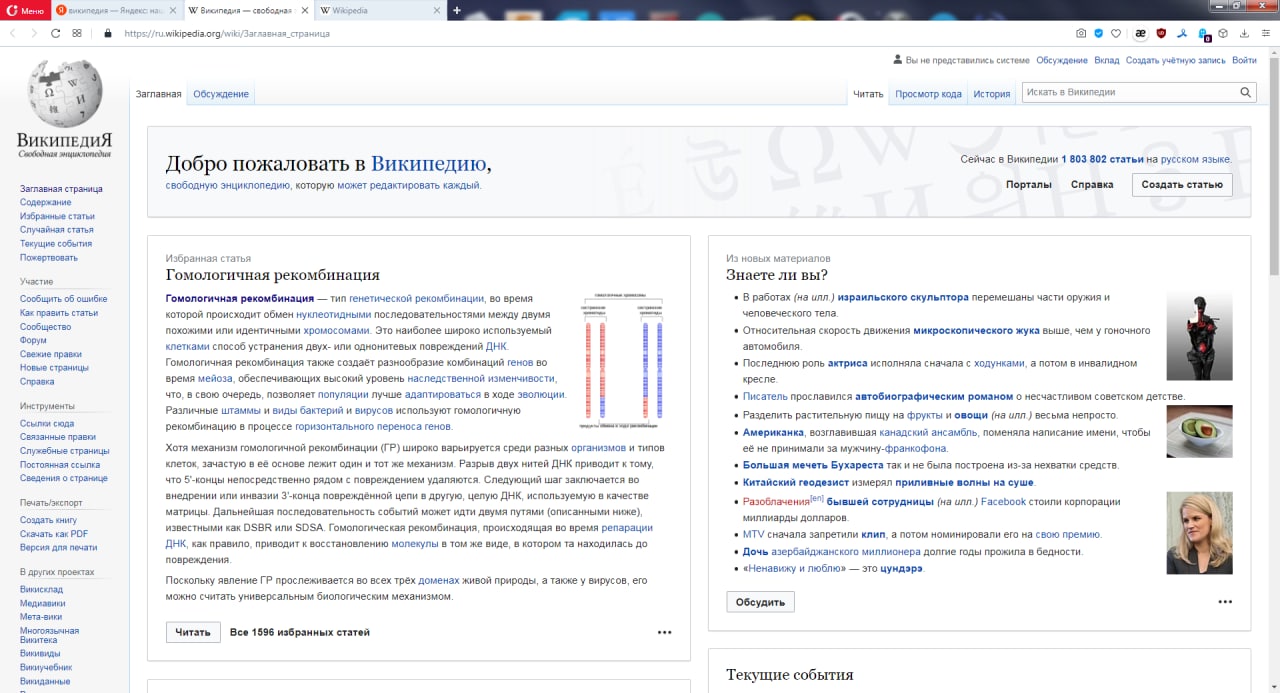Select the Заглавная page tab
The width and height of the screenshot is (1280, 693).
[x=159, y=94]
